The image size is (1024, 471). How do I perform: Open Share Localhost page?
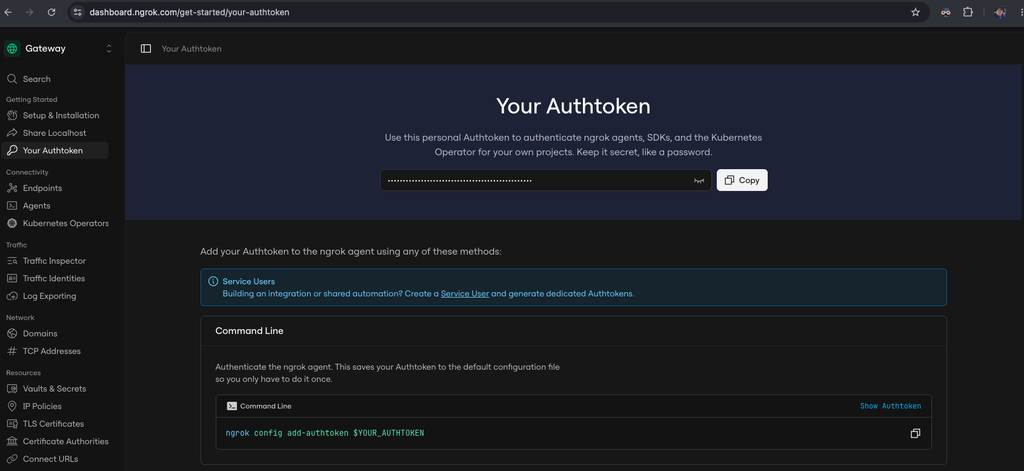tap(54, 133)
